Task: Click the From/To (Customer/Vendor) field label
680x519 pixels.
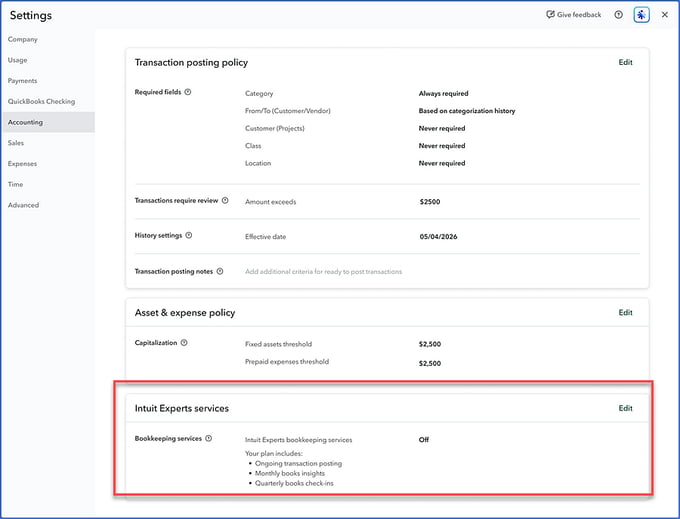Action: click(x=288, y=111)
